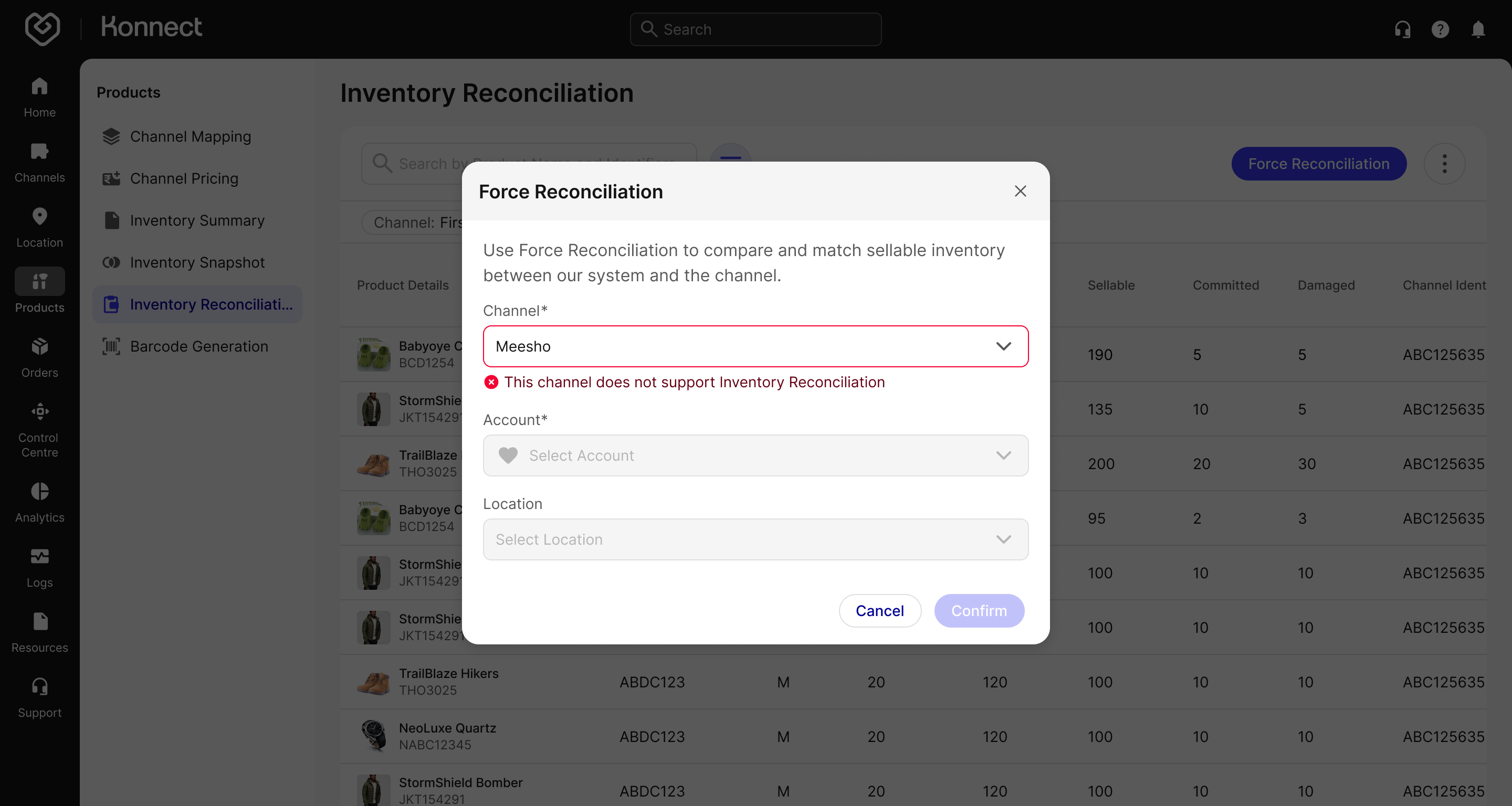Image resolution: width=1512 pixels, height=806 pixels.
Task: Open Channel Pricing menu item
Action: click(197, 178)
